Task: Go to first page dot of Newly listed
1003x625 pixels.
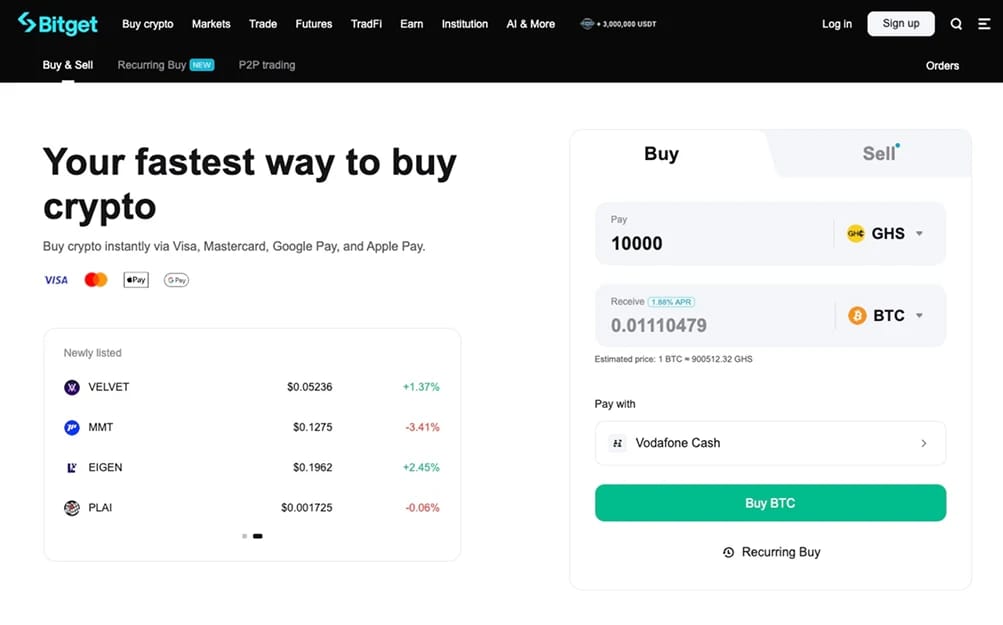Action: [244, 536]
